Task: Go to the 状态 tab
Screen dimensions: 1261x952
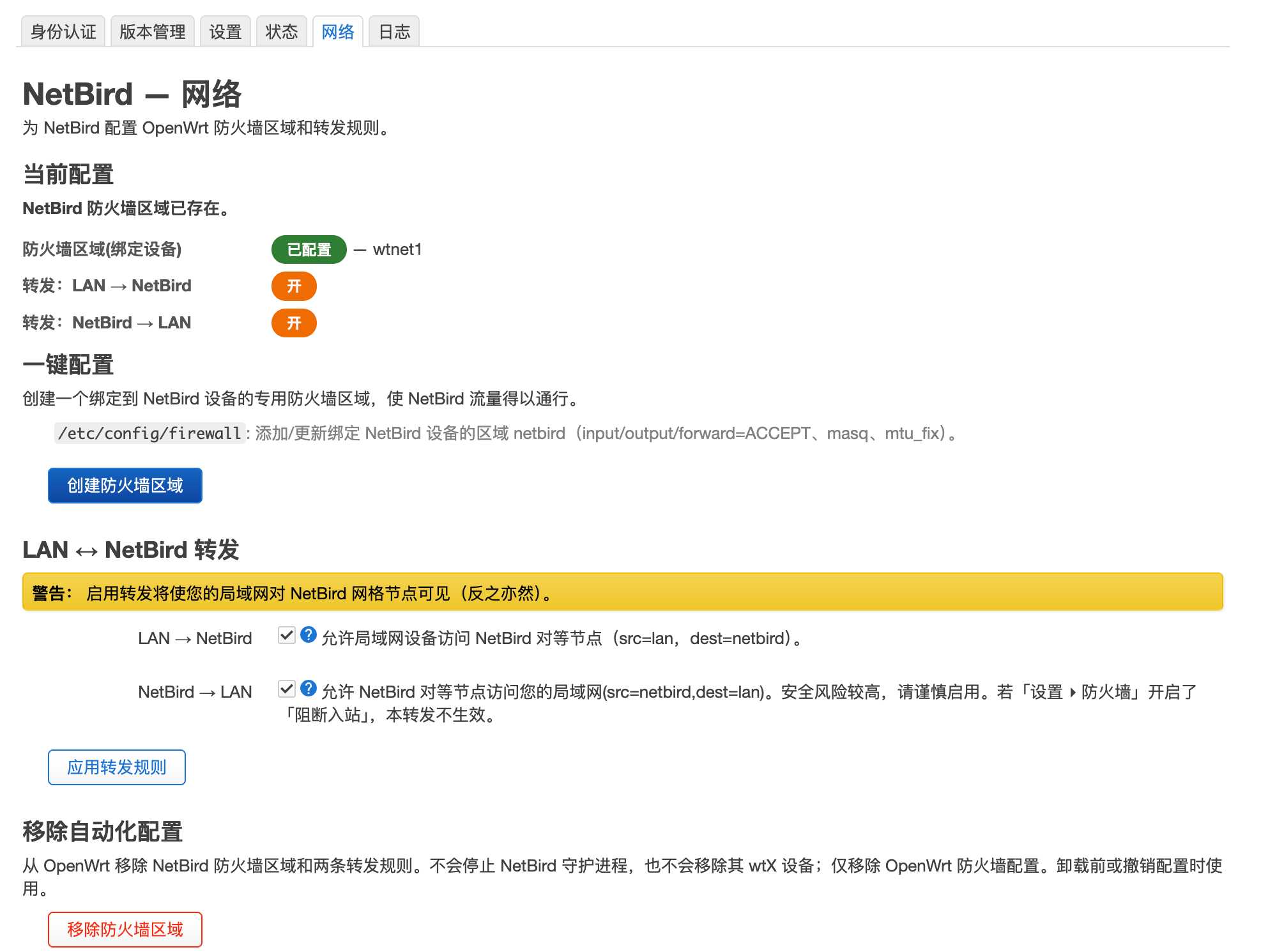Action: click(282, 31)
